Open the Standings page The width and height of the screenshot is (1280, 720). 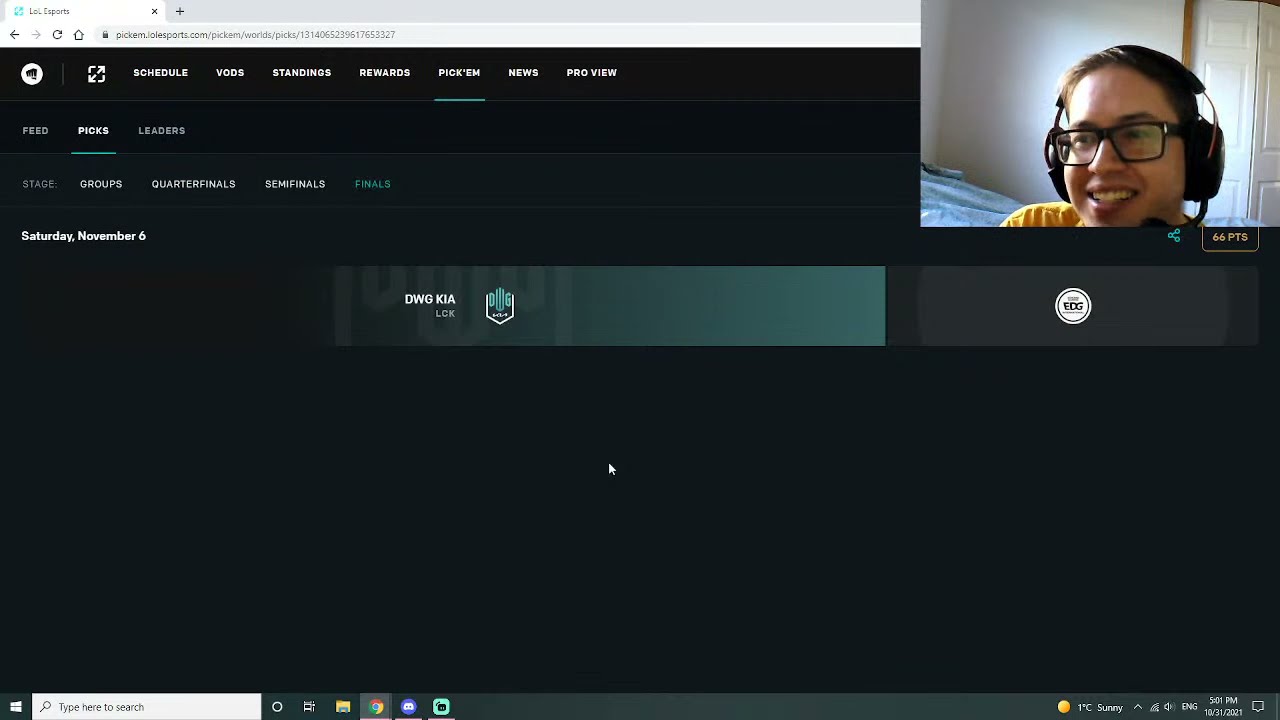tap(302, 73)
